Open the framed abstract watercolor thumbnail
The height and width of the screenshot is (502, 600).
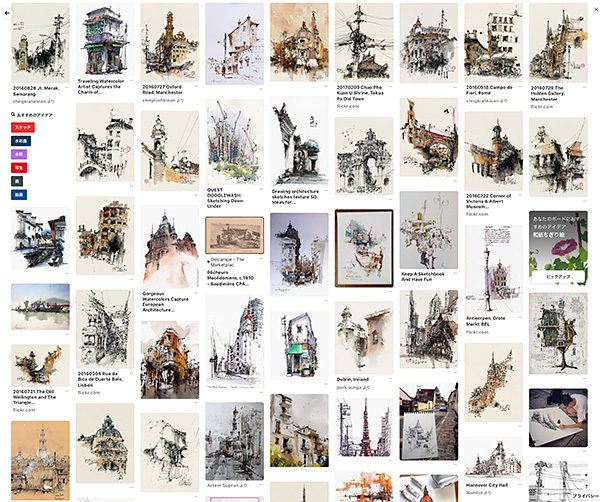pyautogui.click(x=364, y=248)
